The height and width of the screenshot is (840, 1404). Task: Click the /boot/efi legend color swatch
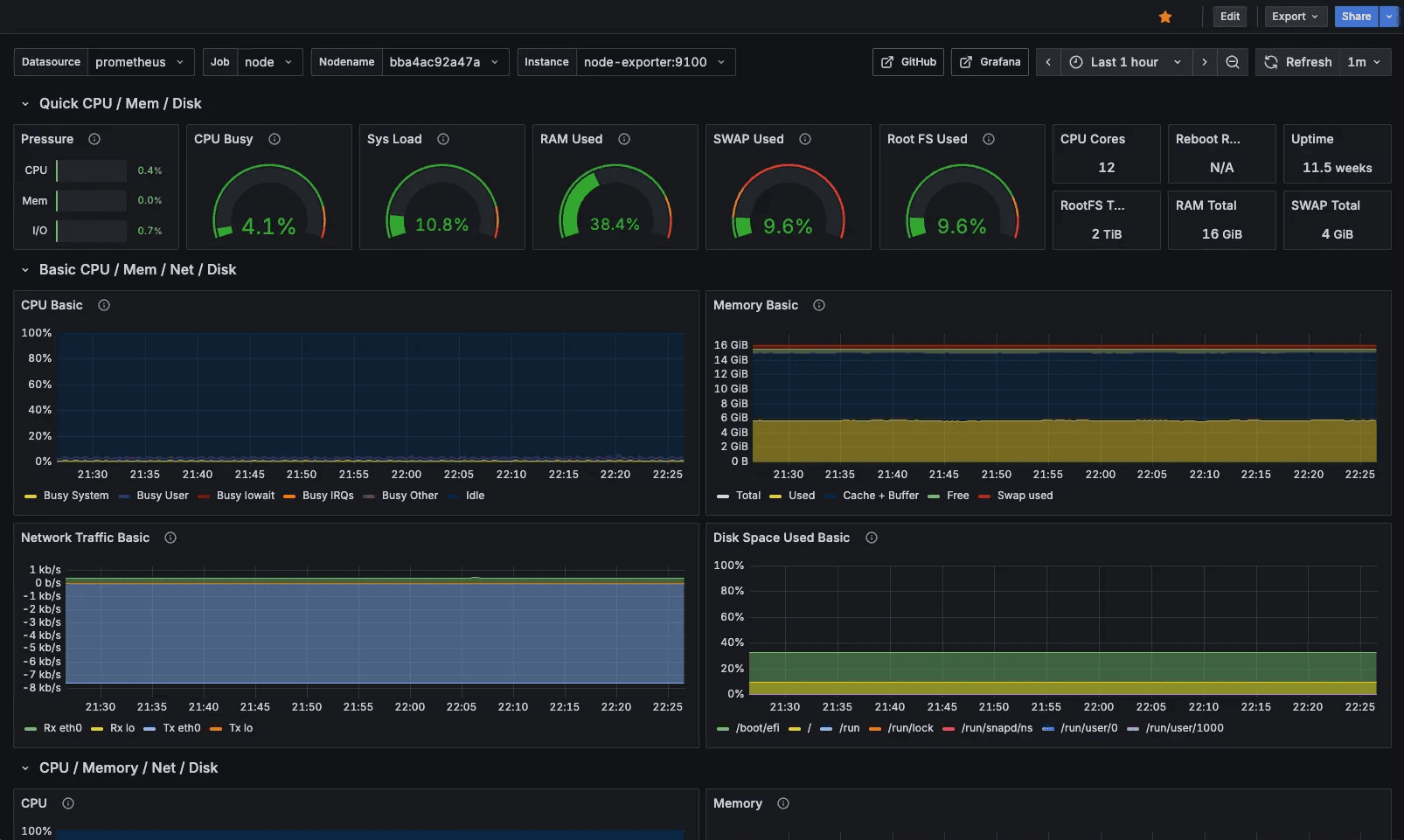(722, 728)
